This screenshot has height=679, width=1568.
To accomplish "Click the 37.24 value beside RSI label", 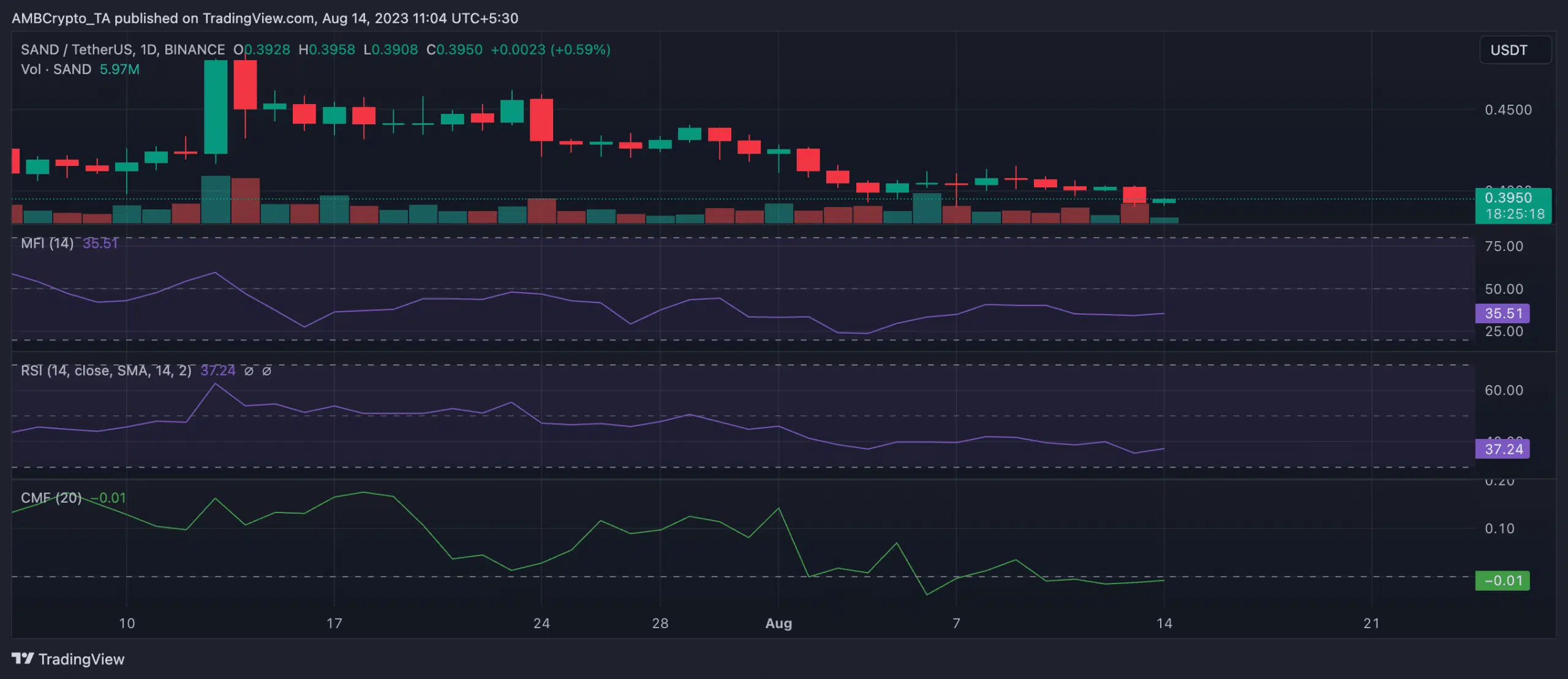I will click(217, 370).
